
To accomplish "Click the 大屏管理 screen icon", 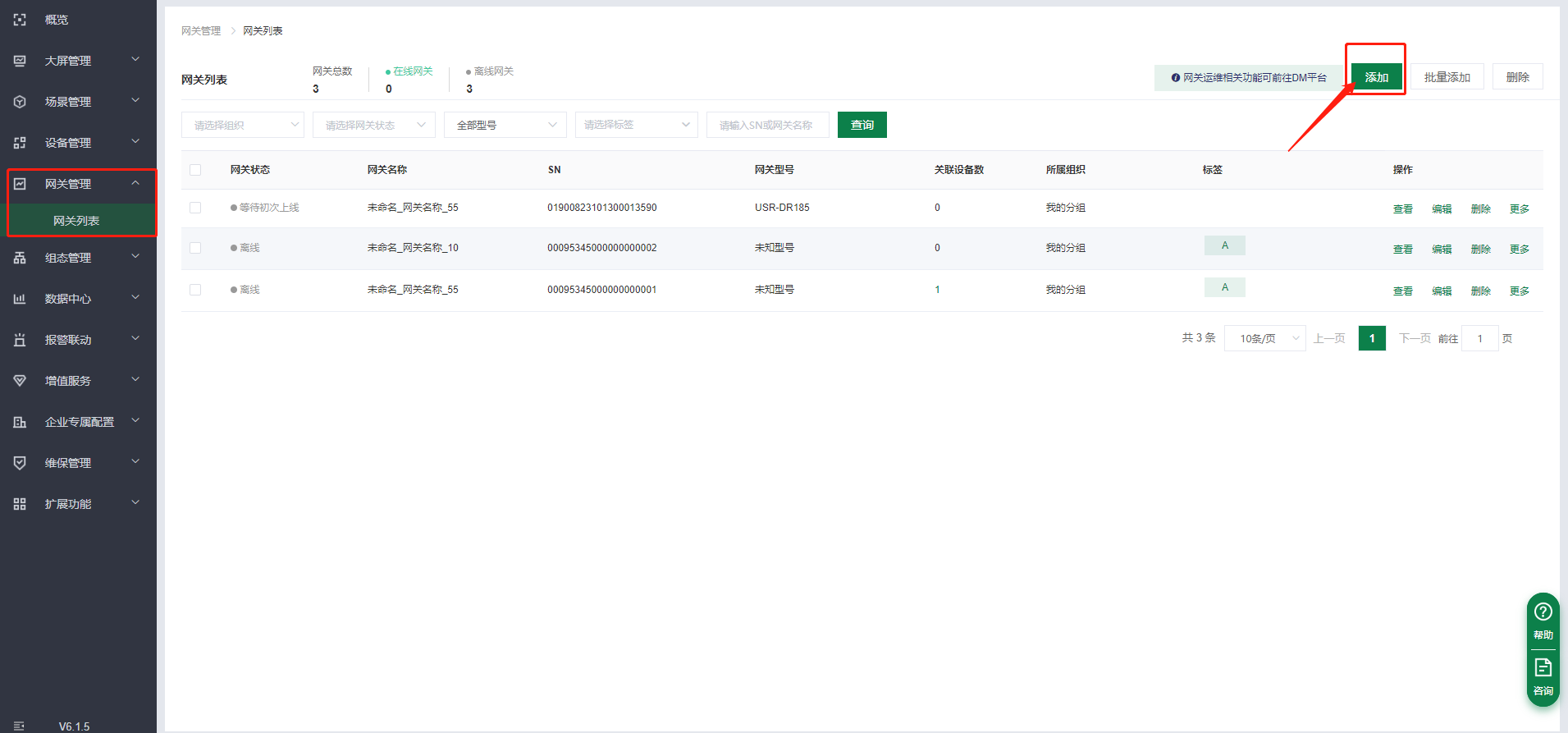I will click(20, 61).
